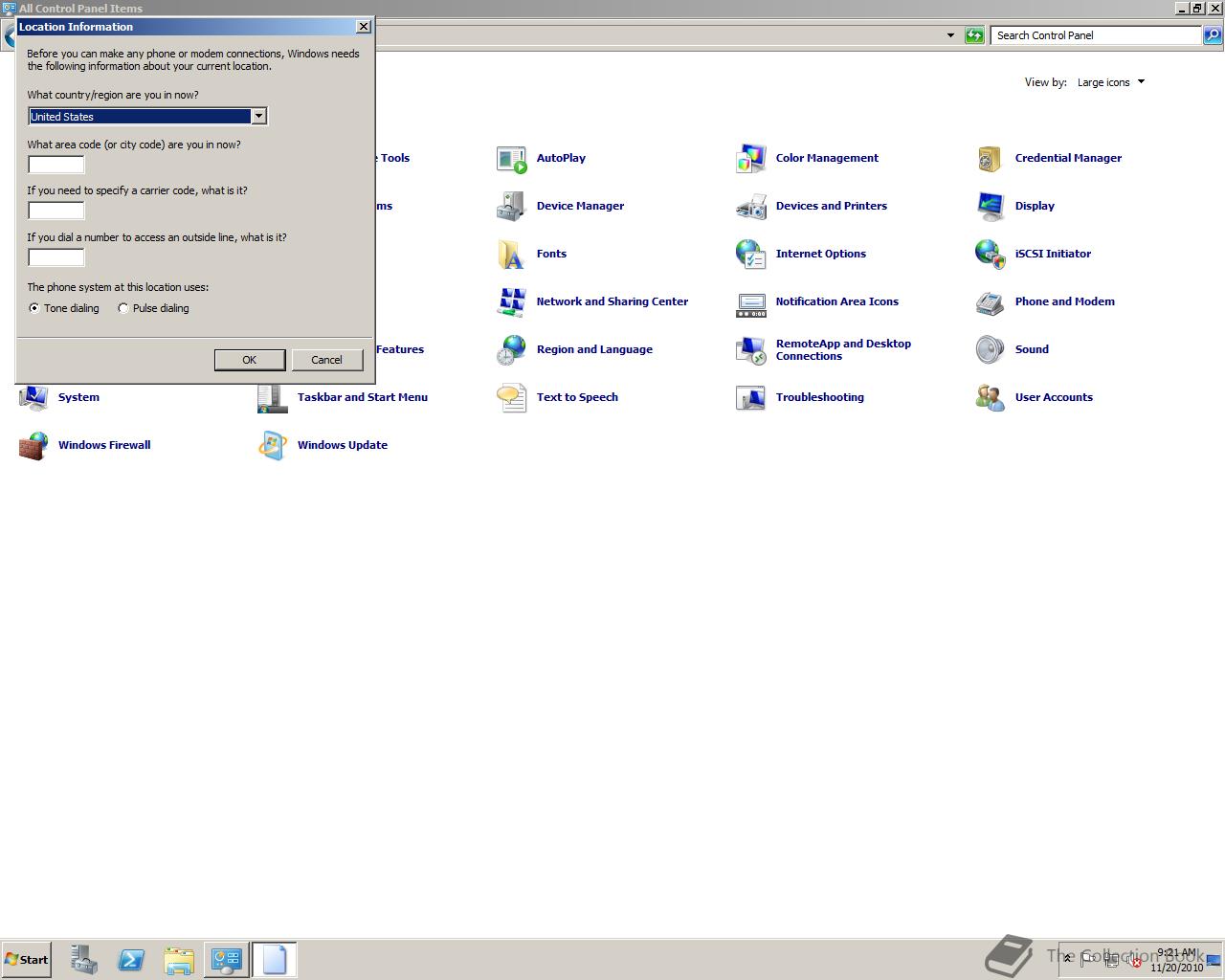
Task: Close the Location Information dialog
Action: [364, 27]
